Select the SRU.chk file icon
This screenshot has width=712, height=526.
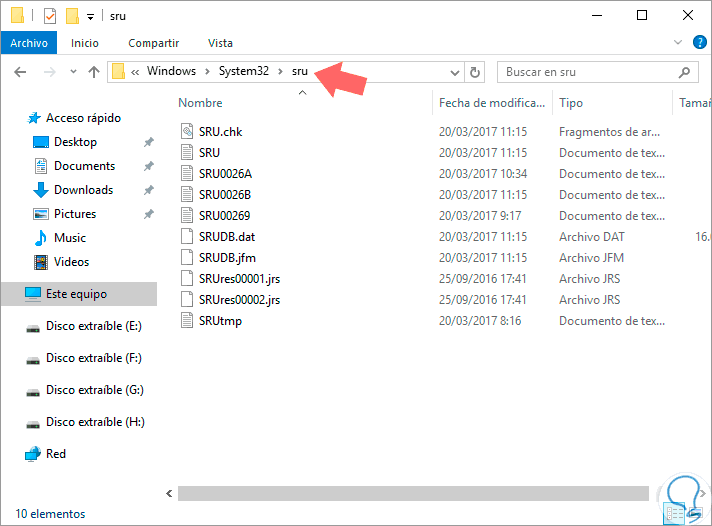[187, 131]
